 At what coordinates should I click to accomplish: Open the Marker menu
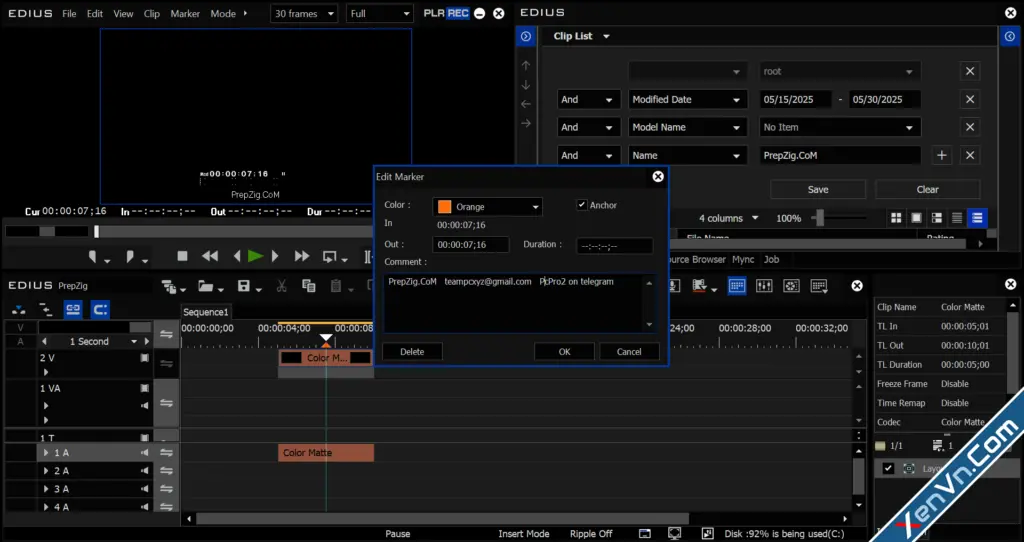[185, 14]
